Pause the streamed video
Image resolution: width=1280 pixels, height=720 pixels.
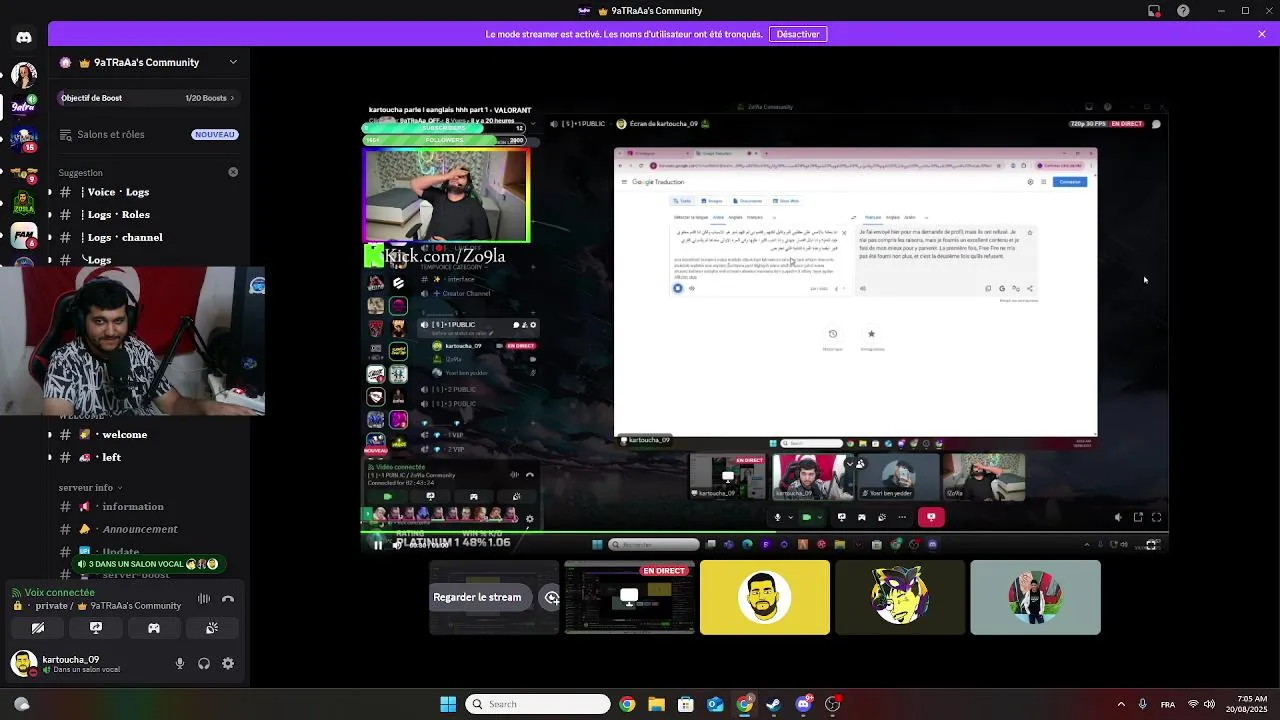point(377,545)
